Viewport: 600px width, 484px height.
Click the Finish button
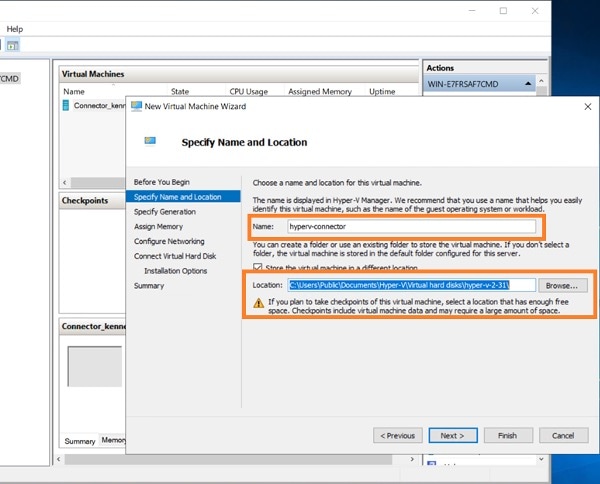(x=508, y=435)
